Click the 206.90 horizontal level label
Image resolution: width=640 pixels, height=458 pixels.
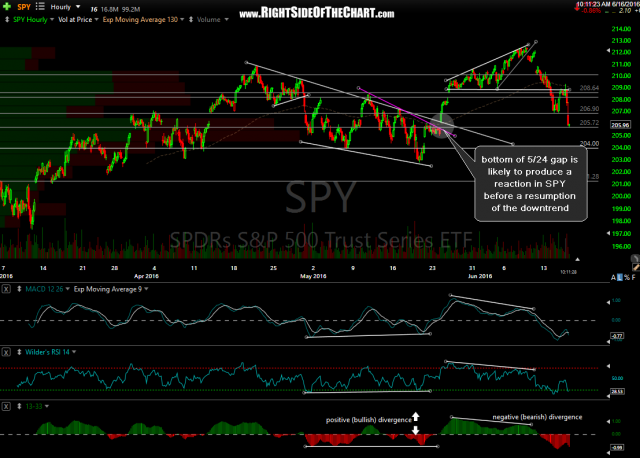(589, 109)
